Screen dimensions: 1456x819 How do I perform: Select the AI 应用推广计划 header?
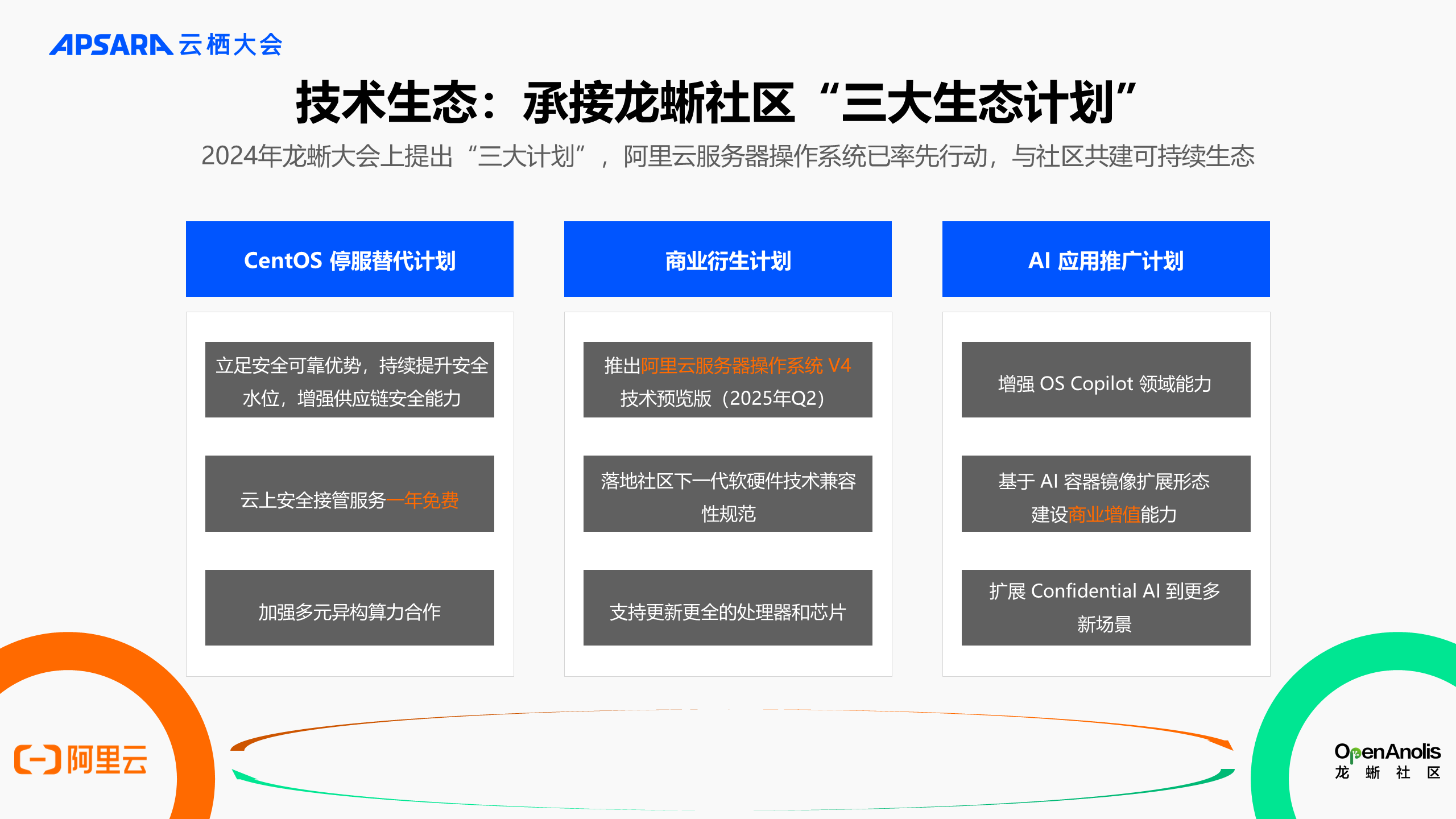tap(1106, 259)
